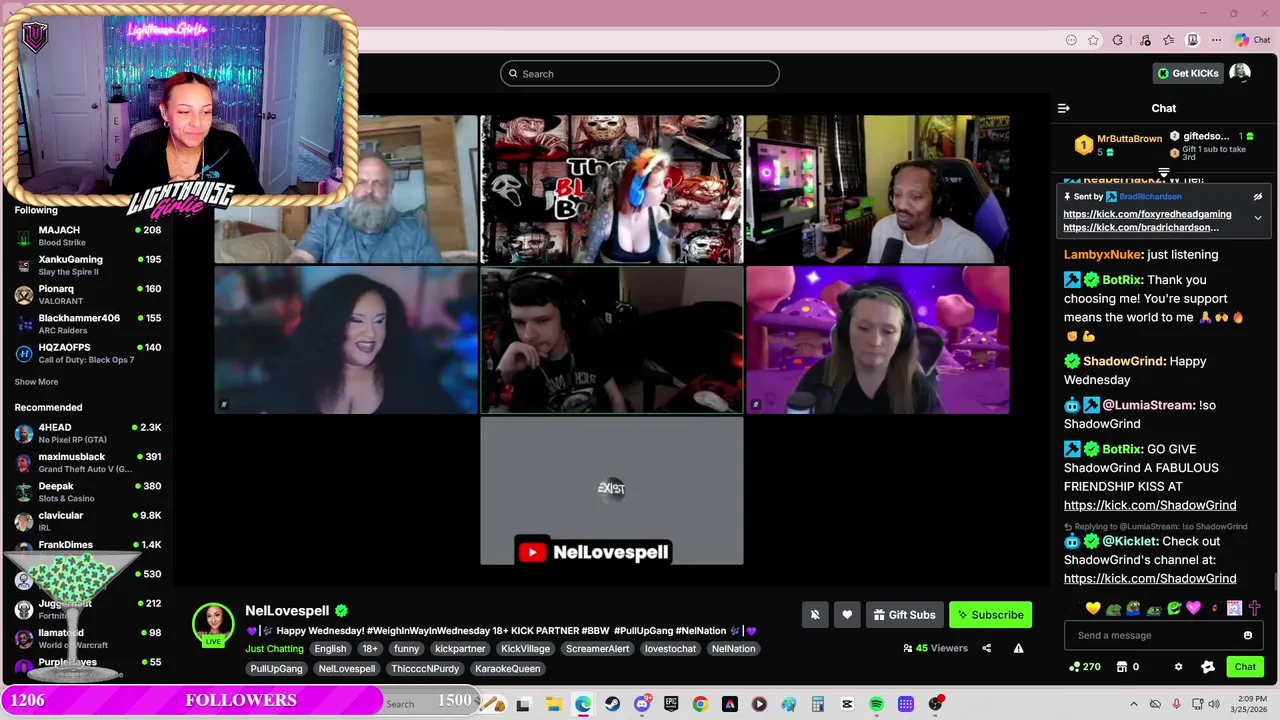Report the stream with the warning triangle icon
The width and height of the screenshot is (1280, 720).
click(x=1018, y=648)
